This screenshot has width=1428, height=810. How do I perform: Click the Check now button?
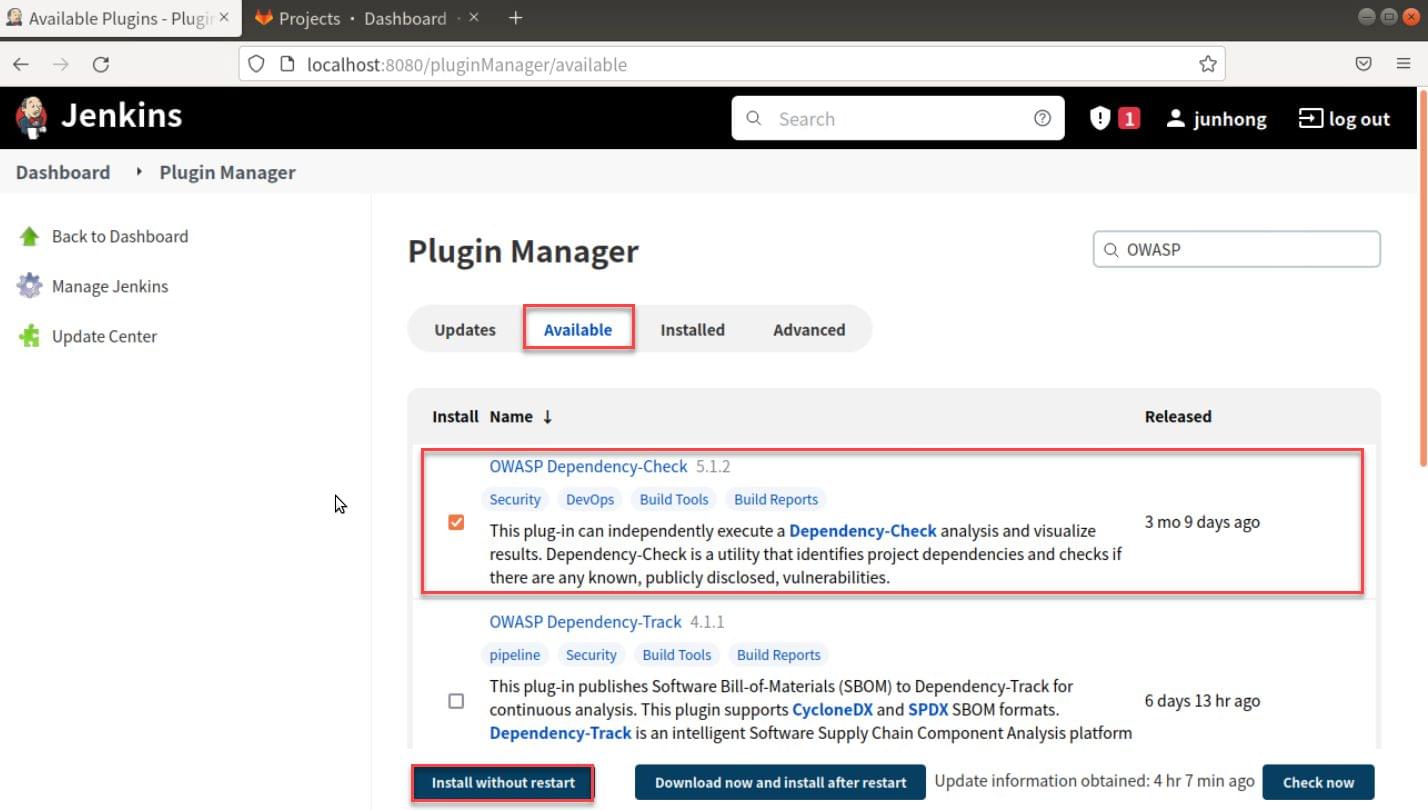[1318, 782]
